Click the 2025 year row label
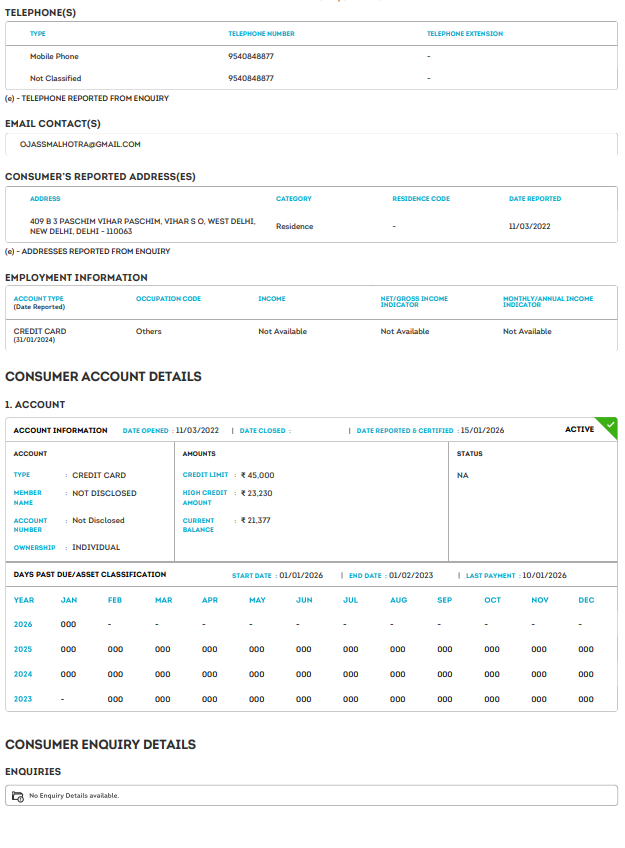Screen dimensions: 625x848 [23, 649]
